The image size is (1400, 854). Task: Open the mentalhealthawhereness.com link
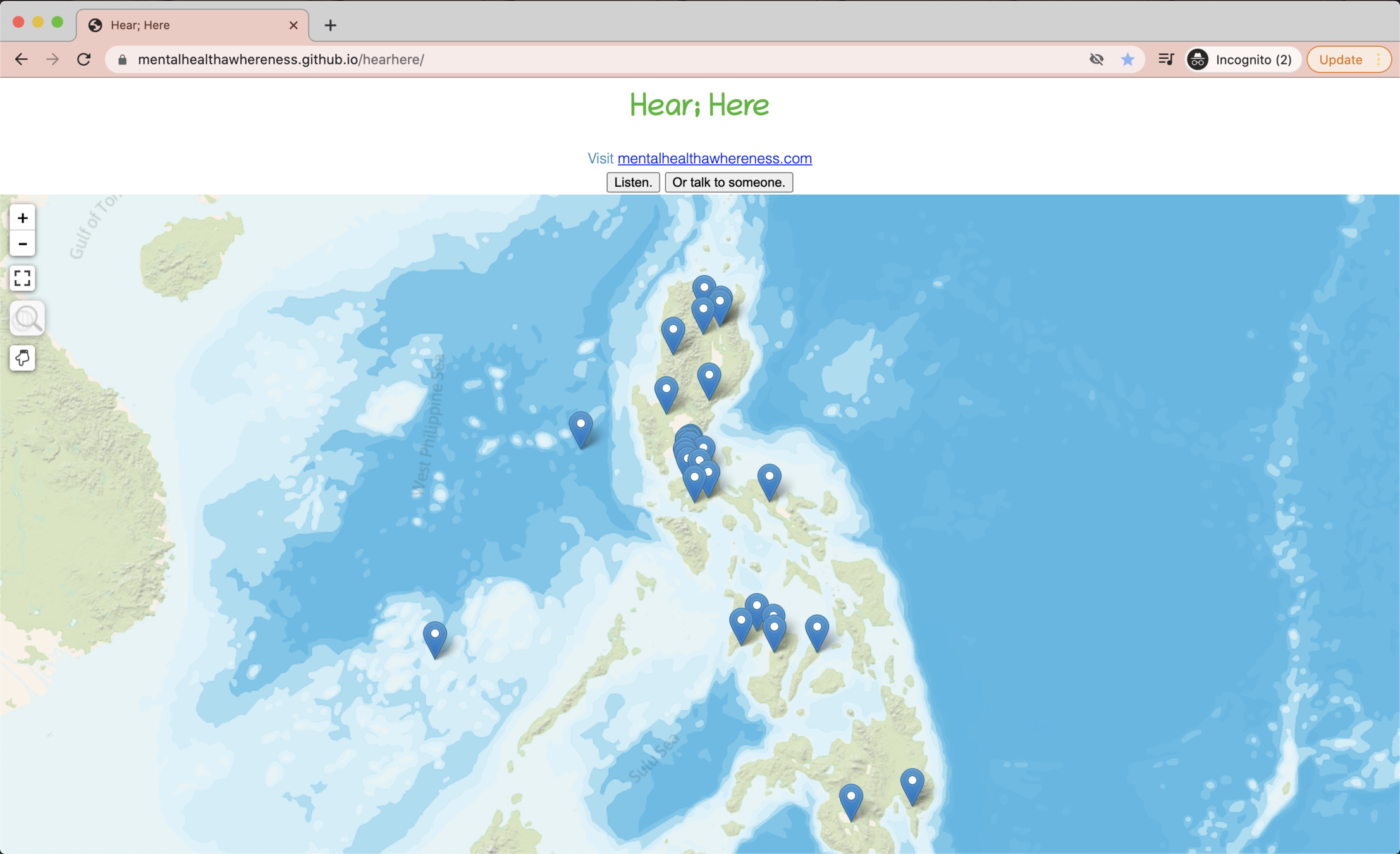pyautogui.click(x=715, y=159)
